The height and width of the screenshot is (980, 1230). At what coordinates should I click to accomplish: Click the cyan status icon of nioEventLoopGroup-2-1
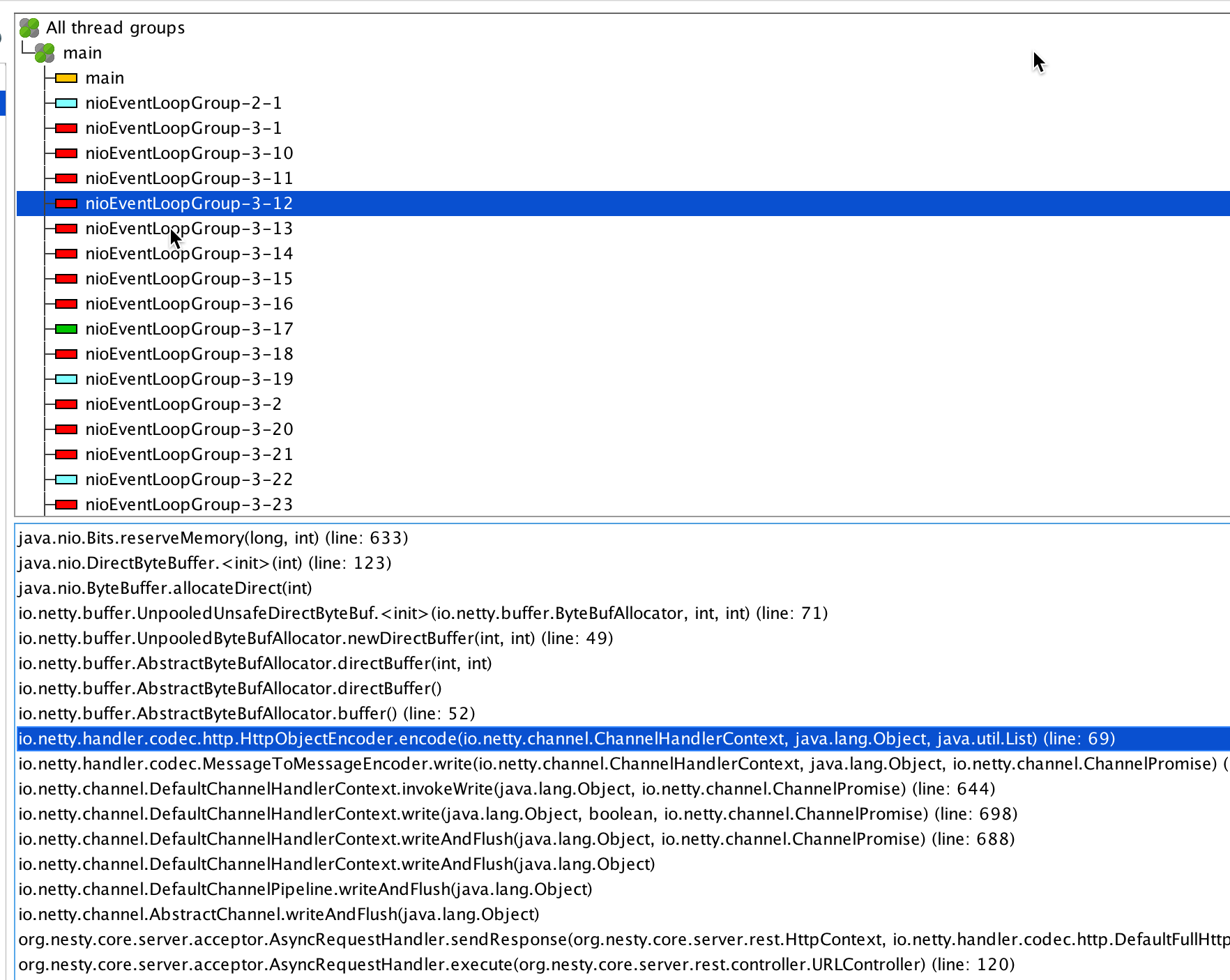point(66,103)
